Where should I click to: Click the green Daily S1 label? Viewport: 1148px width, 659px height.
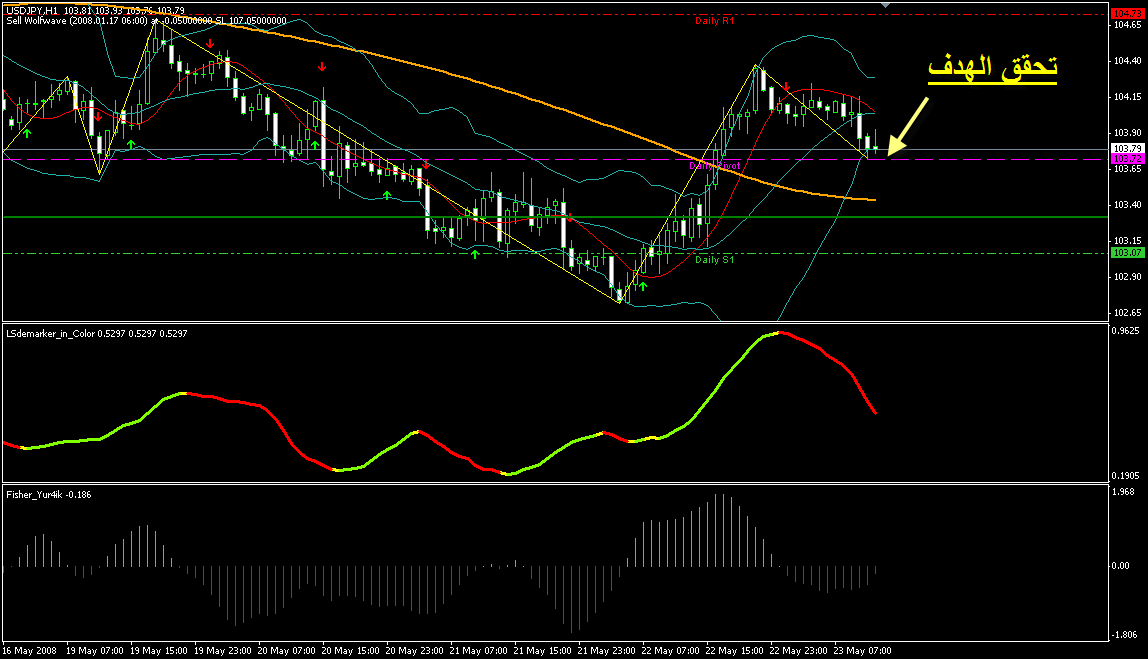click(714, 260)
